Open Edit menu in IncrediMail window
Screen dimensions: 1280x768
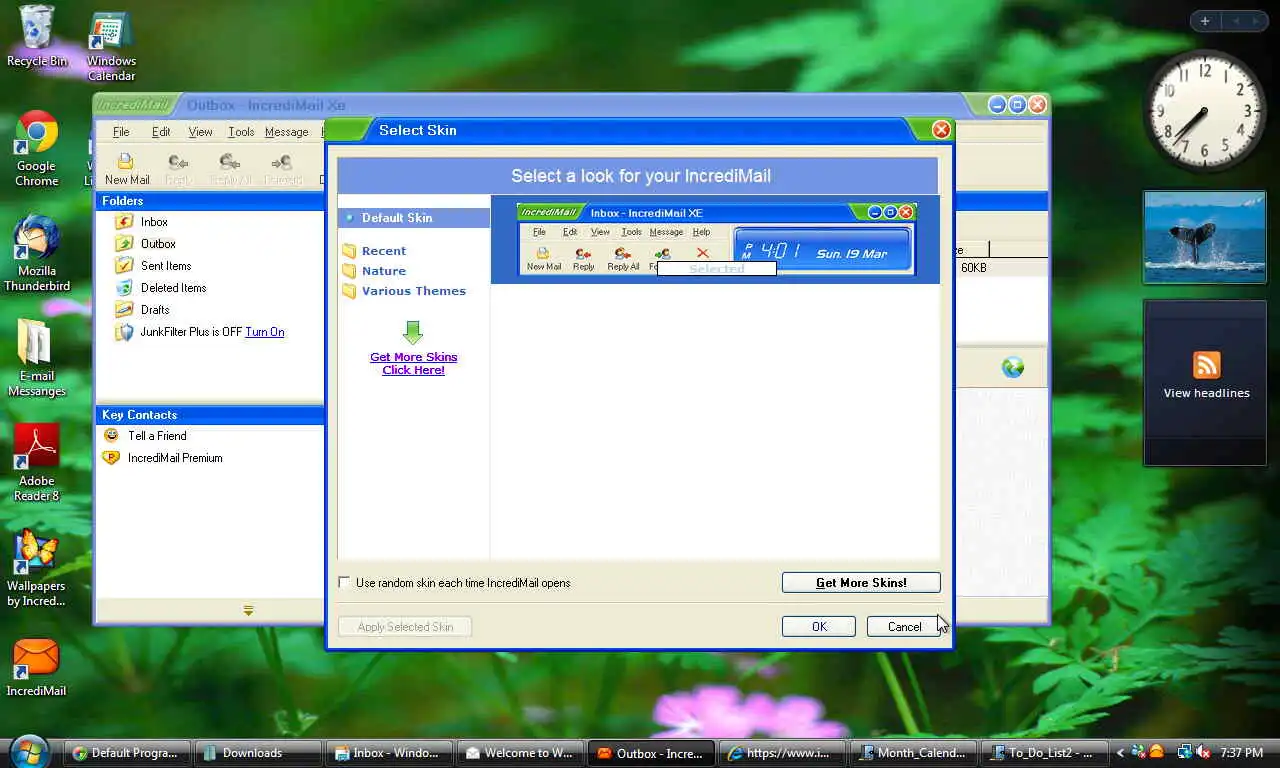(x=161, y=132)
